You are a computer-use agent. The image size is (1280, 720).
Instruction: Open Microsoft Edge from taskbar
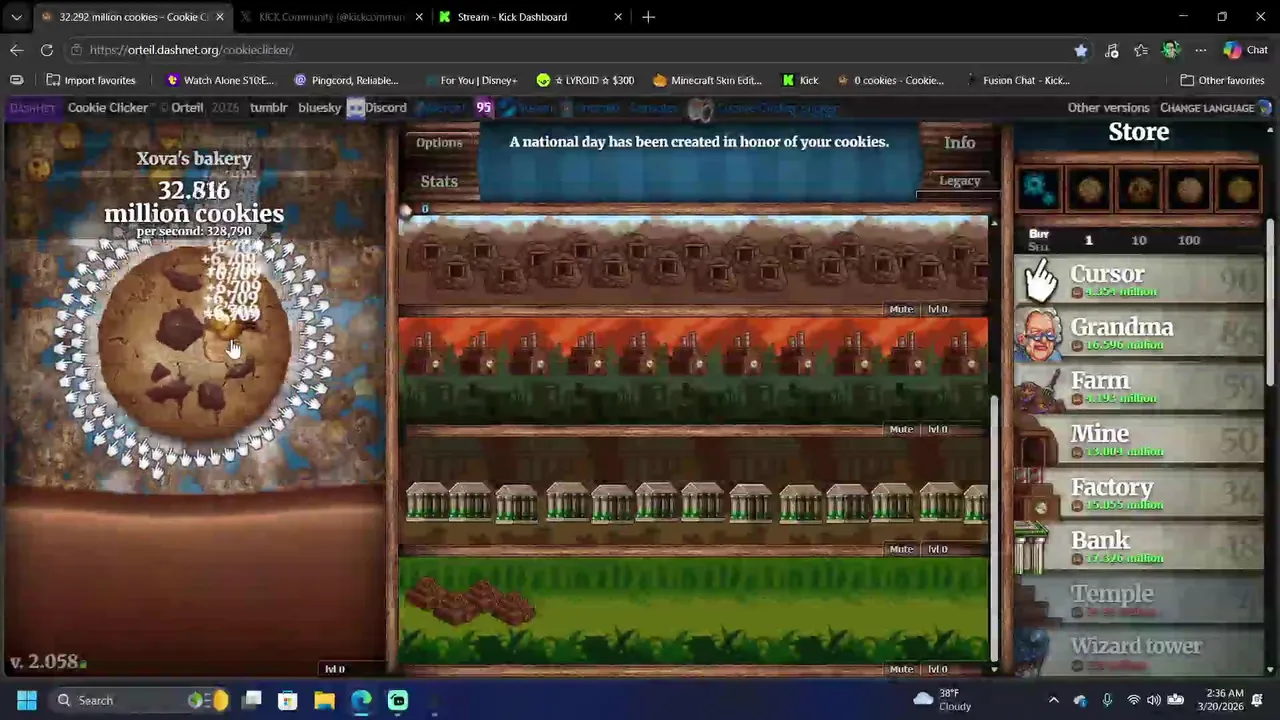(361, 700)
